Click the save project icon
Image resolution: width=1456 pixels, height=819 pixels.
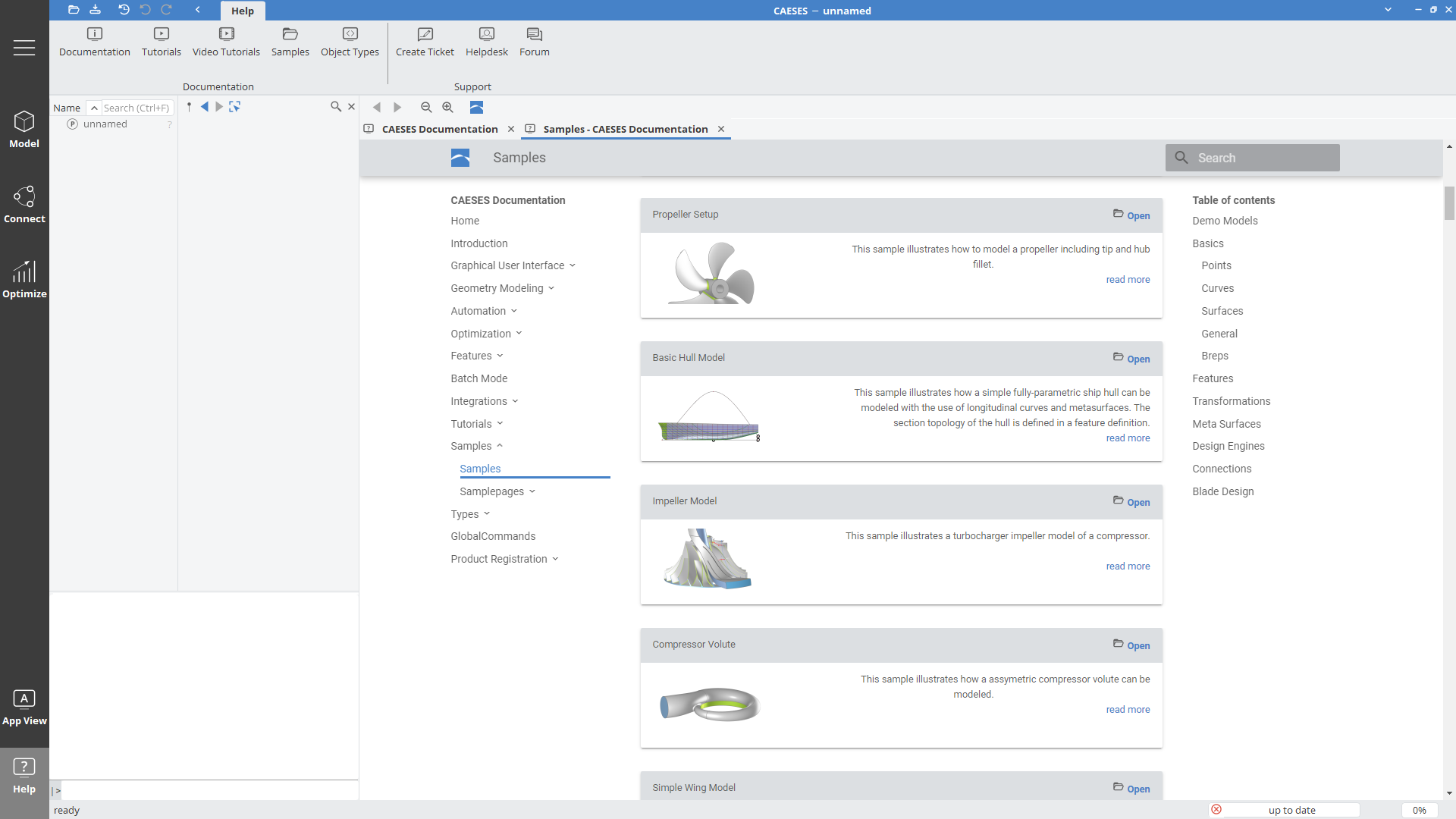pyautogui.click(x=95, y=10)
